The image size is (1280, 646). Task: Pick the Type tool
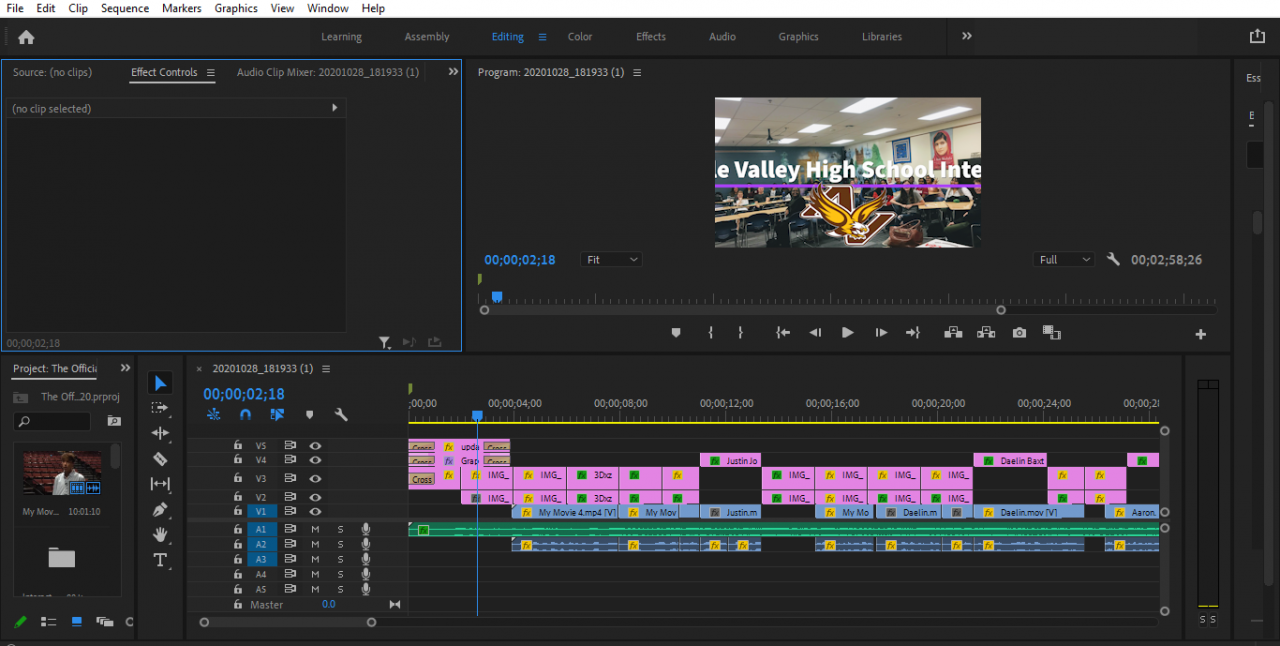point(160,560)
